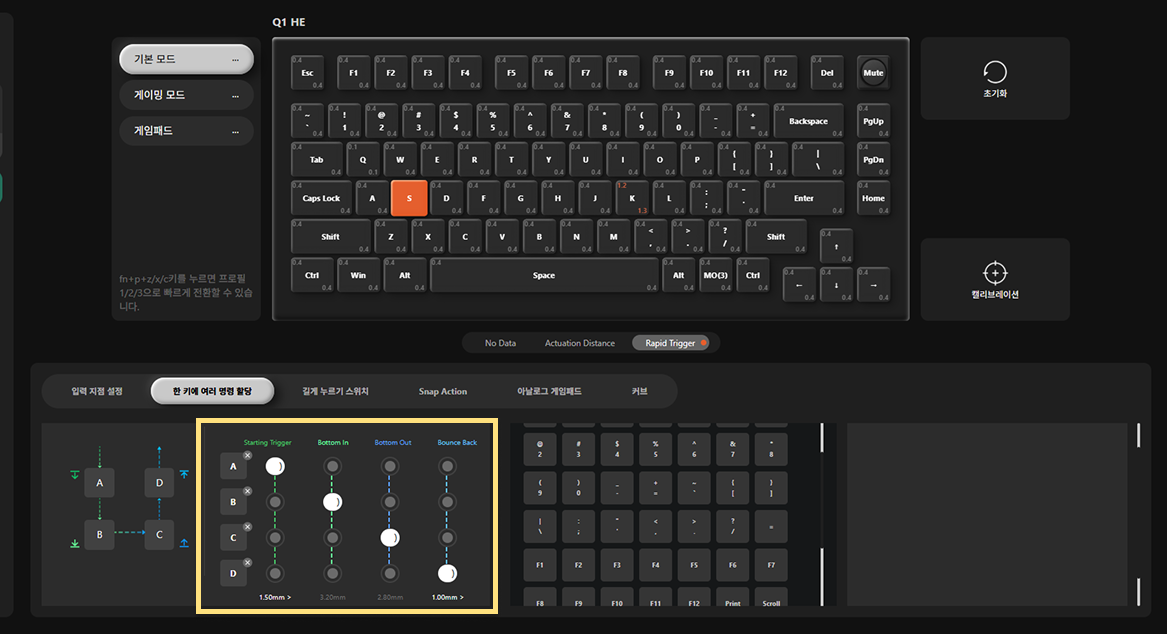Choose the F6 key in the key picker
The width and height of the screenshot is (1167, 640).
732,565
